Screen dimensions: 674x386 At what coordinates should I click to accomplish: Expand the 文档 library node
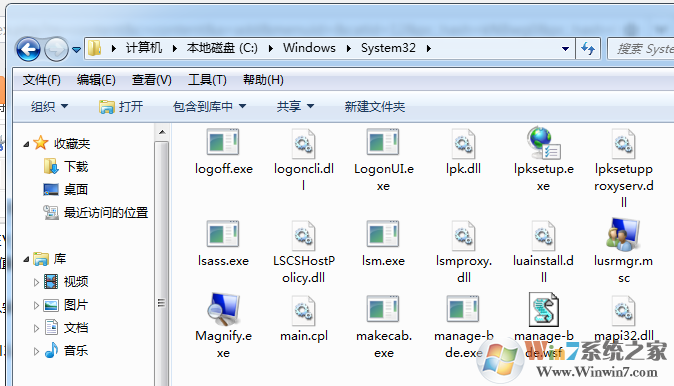tap(36, 328)
